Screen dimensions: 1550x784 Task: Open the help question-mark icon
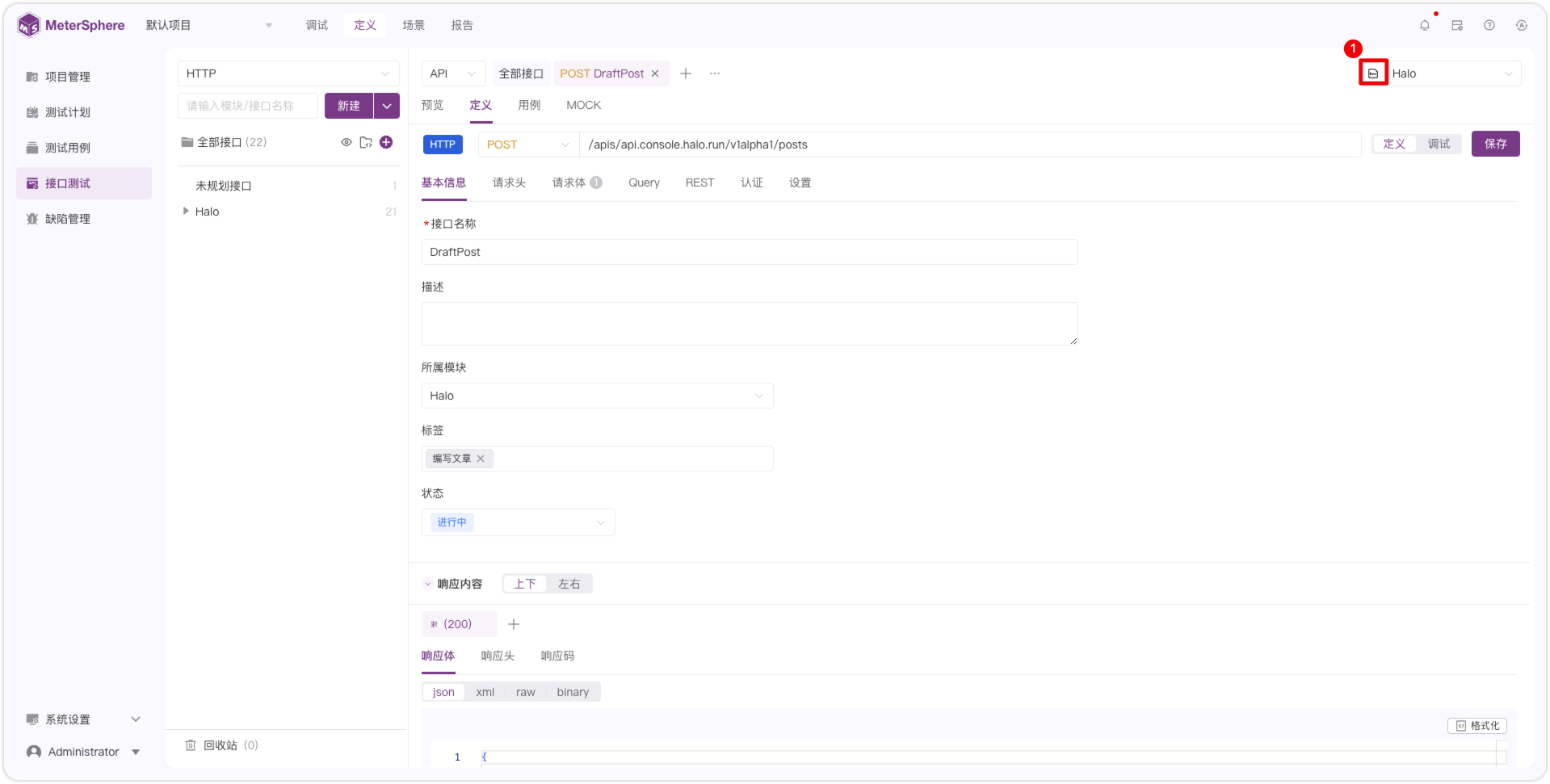point(1489,25)
